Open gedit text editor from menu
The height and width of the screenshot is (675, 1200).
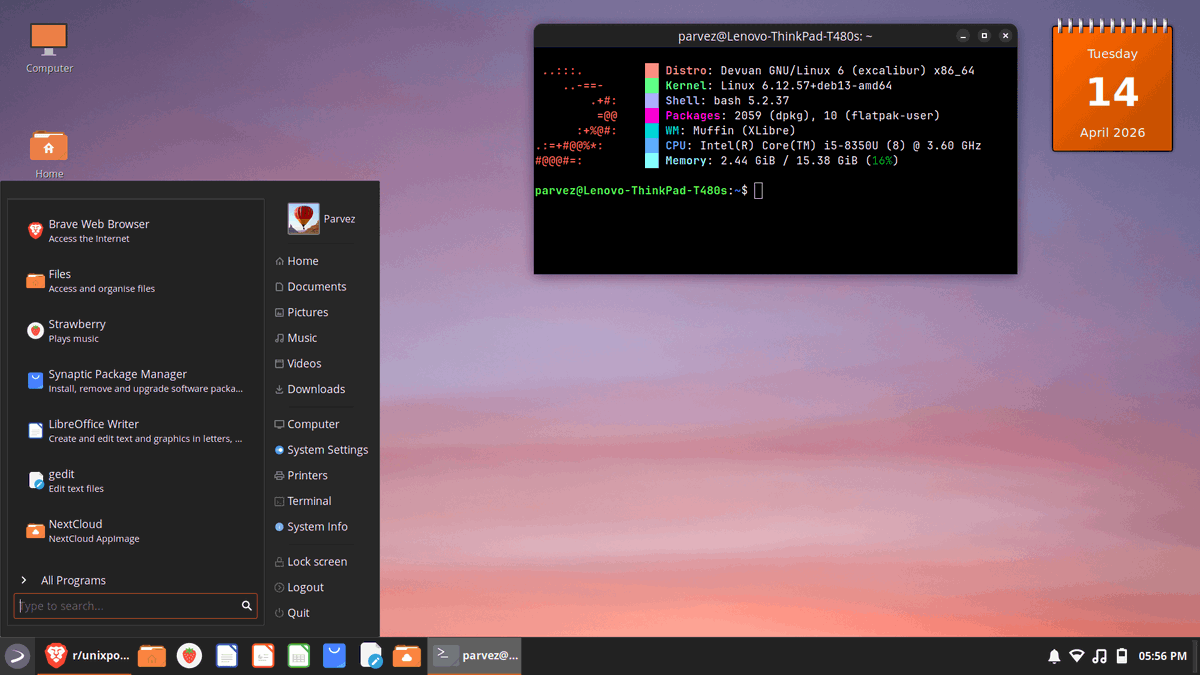coord(135,481)
